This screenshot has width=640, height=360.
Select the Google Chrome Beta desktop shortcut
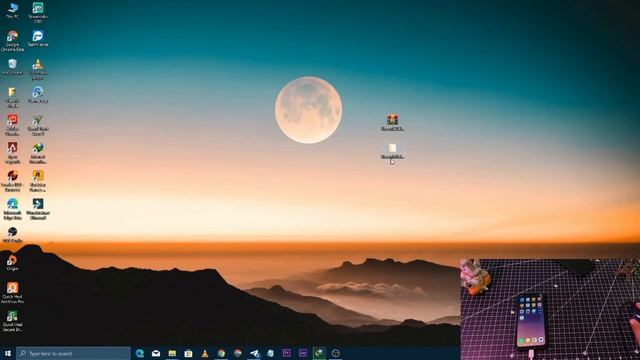[x=12, y=41]
